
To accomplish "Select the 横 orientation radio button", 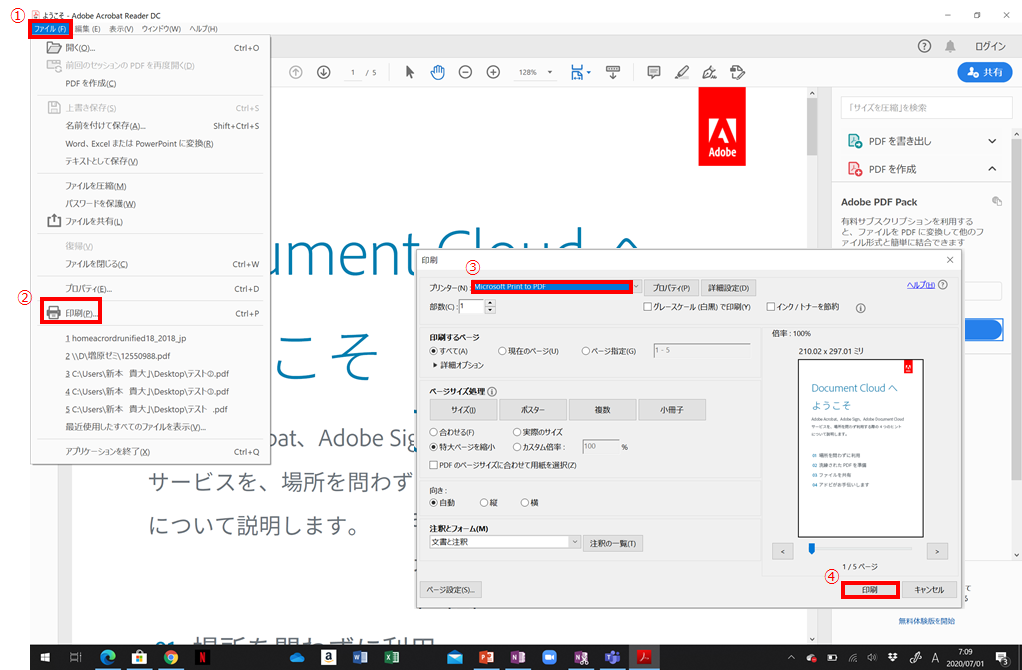I will tap(525, 502).
